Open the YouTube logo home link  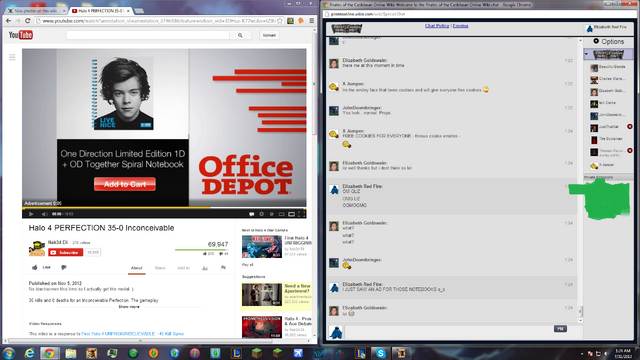21,35
